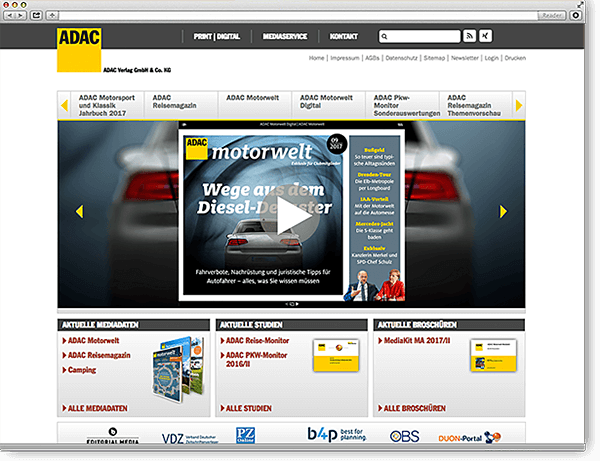Go to previous slide in main banner
Viewport: 600px width, 461px height.
[x=79, y=211]
